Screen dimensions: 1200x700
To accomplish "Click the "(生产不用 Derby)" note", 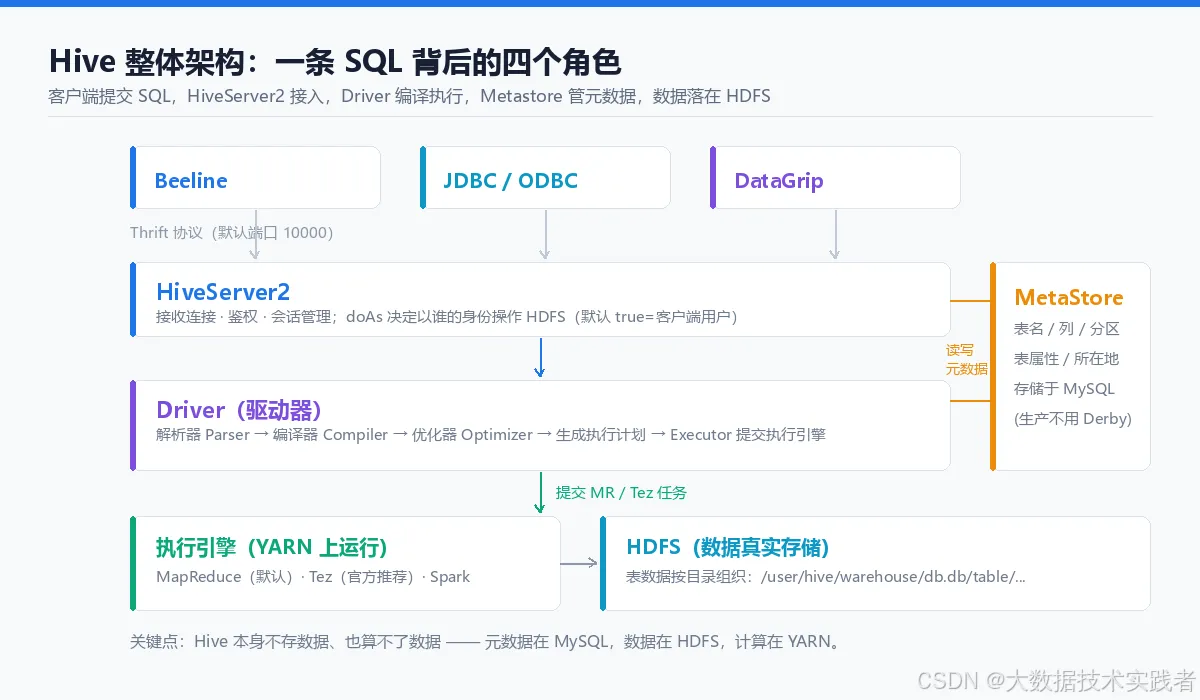I will [1073, 418].
